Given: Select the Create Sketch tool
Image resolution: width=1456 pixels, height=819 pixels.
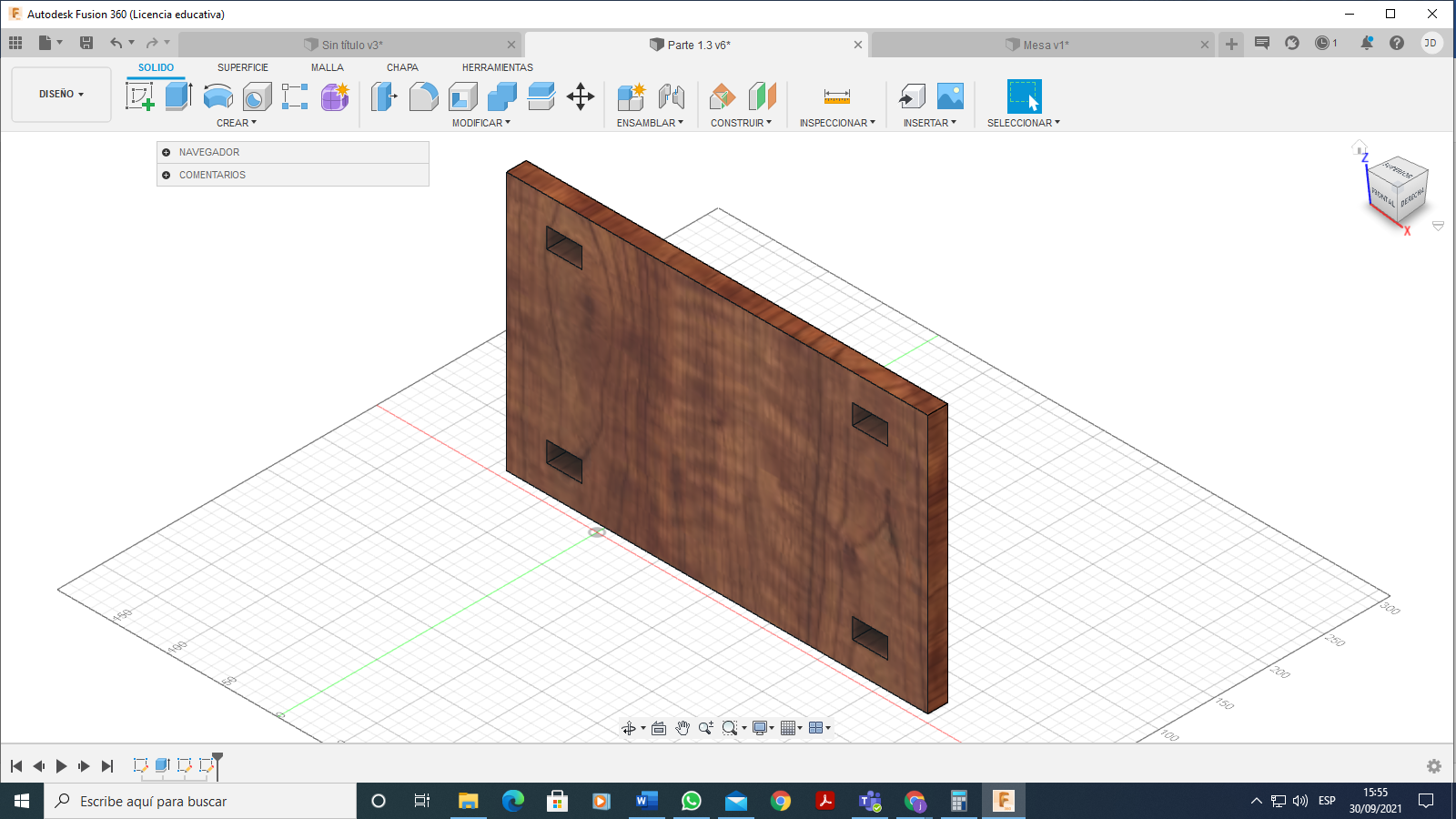Looking at the screenshot, I should point(139,96).
